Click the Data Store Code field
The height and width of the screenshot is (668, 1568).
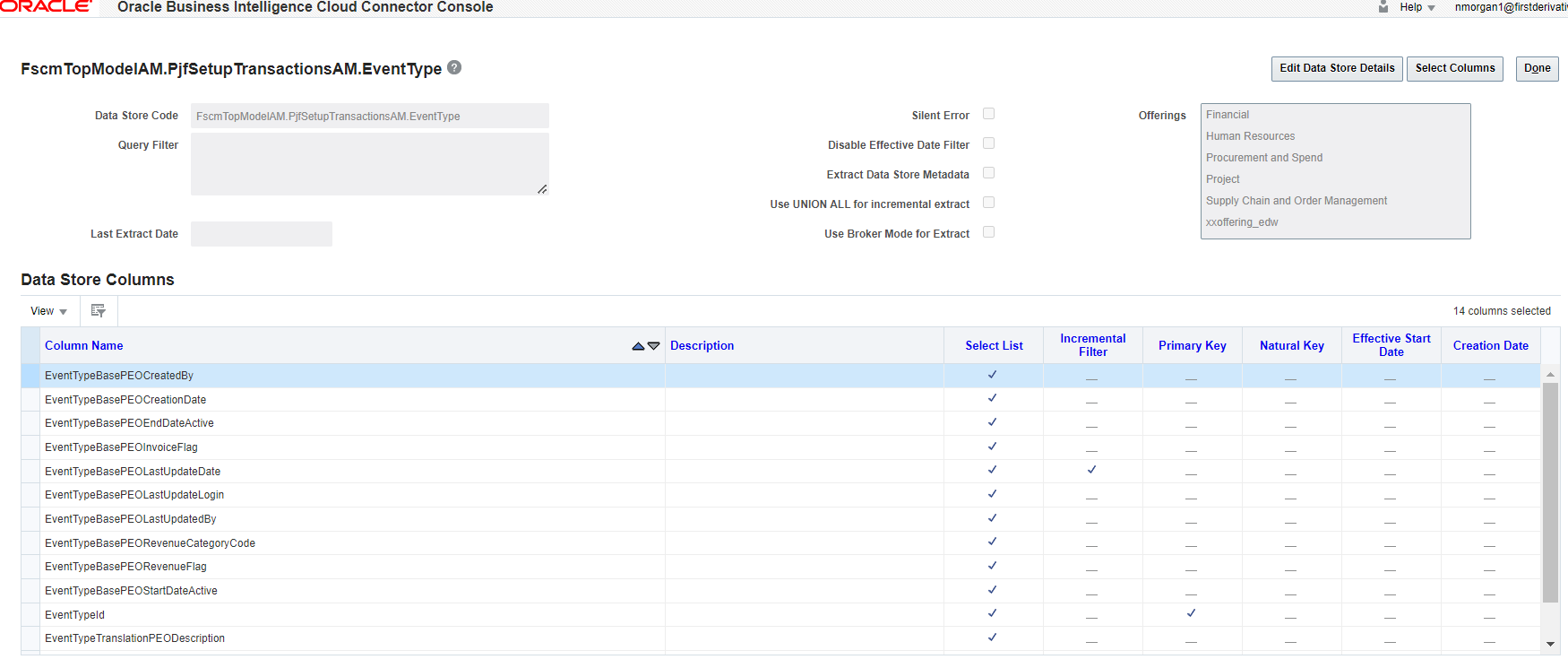pyautogui.click(x=369, y=116)
